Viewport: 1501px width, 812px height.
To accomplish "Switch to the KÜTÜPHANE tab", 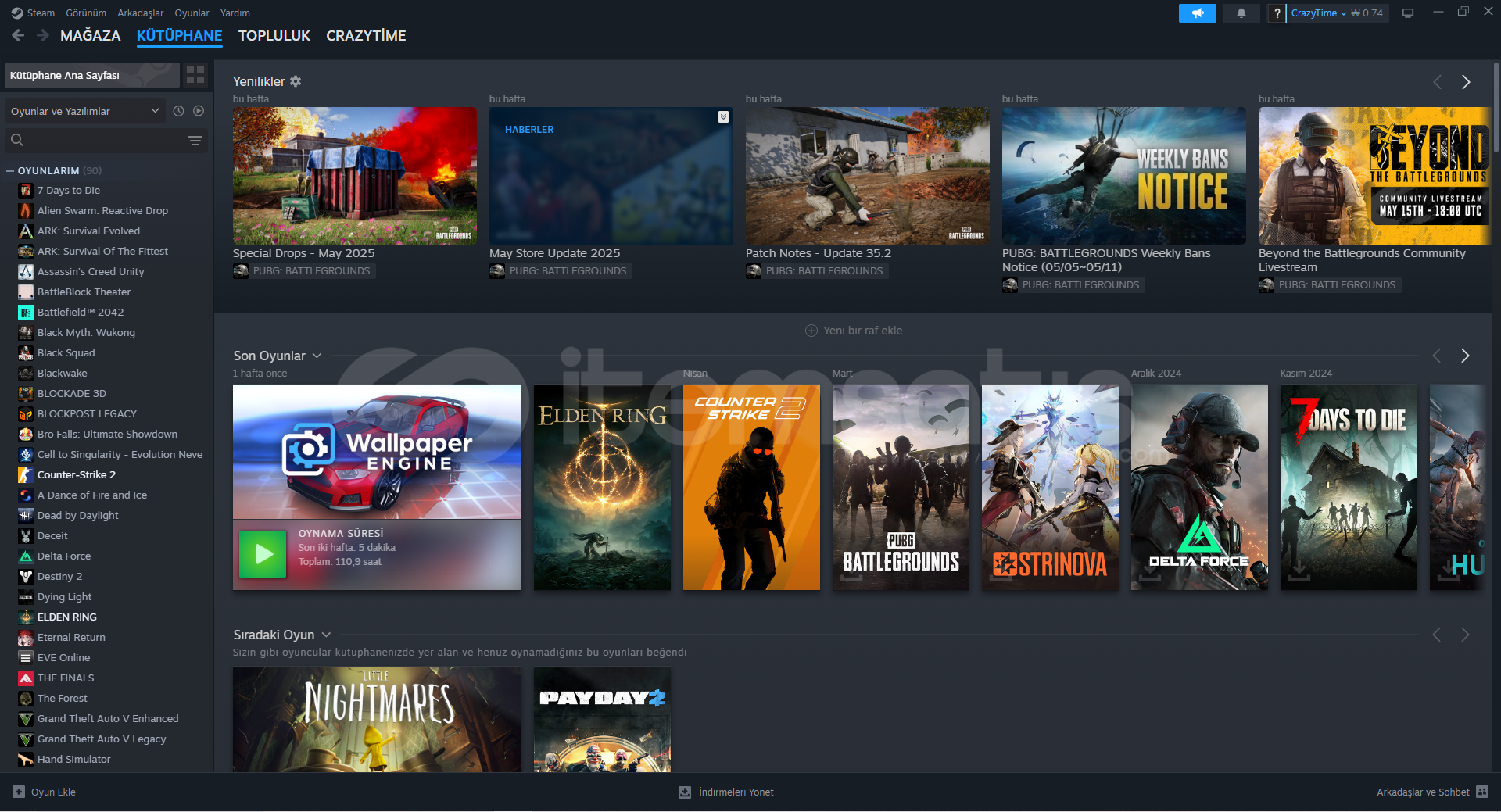I will tap(179, 36).
